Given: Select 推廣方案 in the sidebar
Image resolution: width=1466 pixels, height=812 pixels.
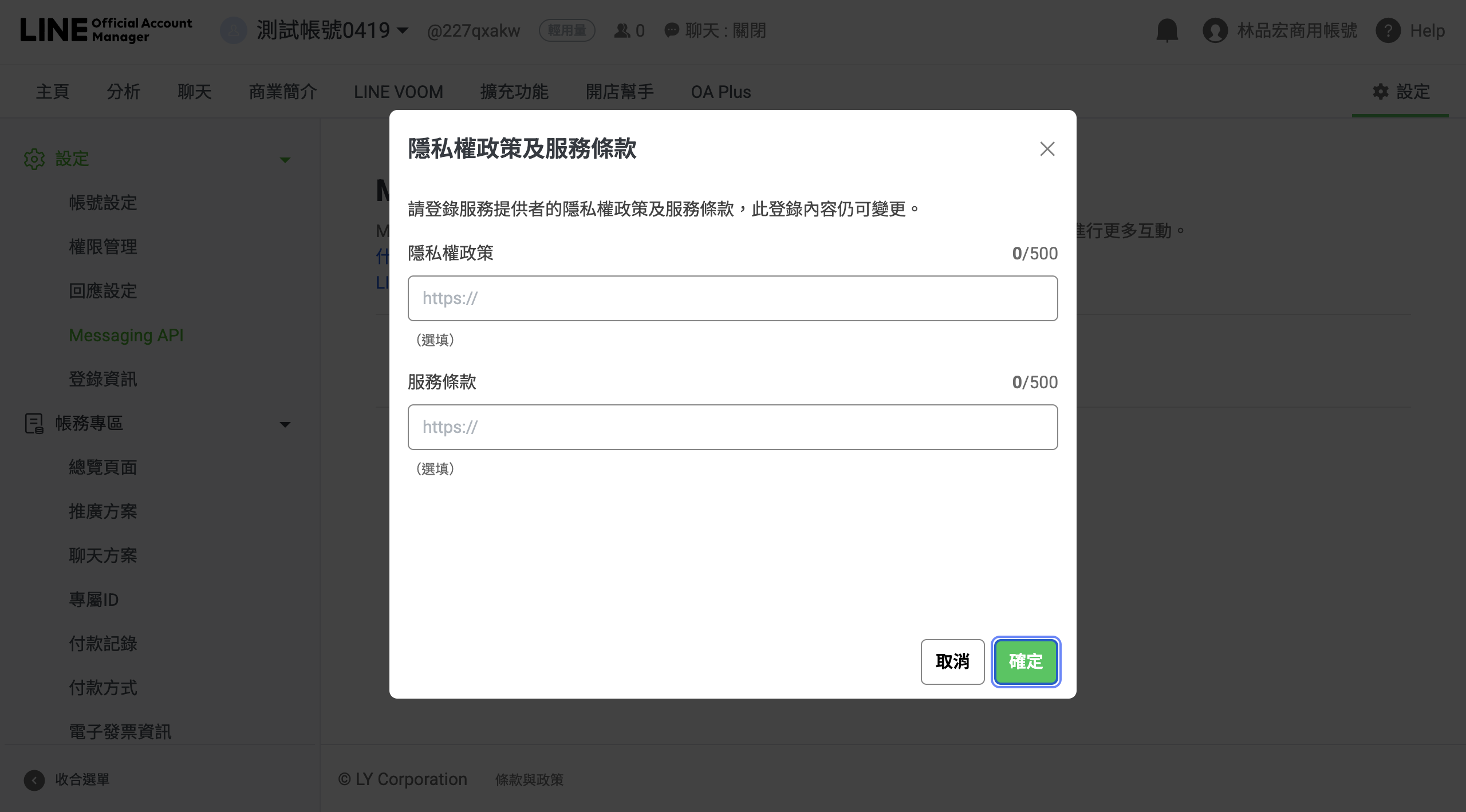Looking at the screenshot, I should (x=103, y=511).
